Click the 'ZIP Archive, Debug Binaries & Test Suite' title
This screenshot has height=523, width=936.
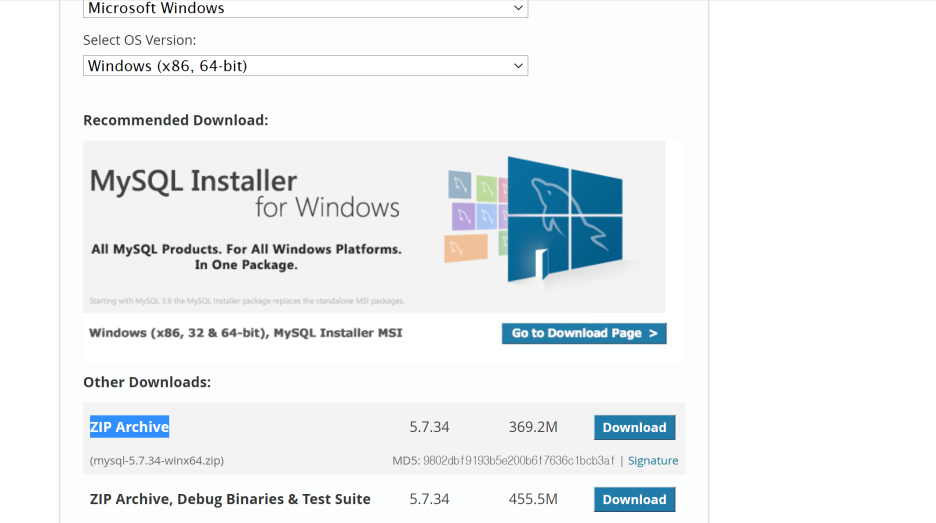(x=230, y=499)
